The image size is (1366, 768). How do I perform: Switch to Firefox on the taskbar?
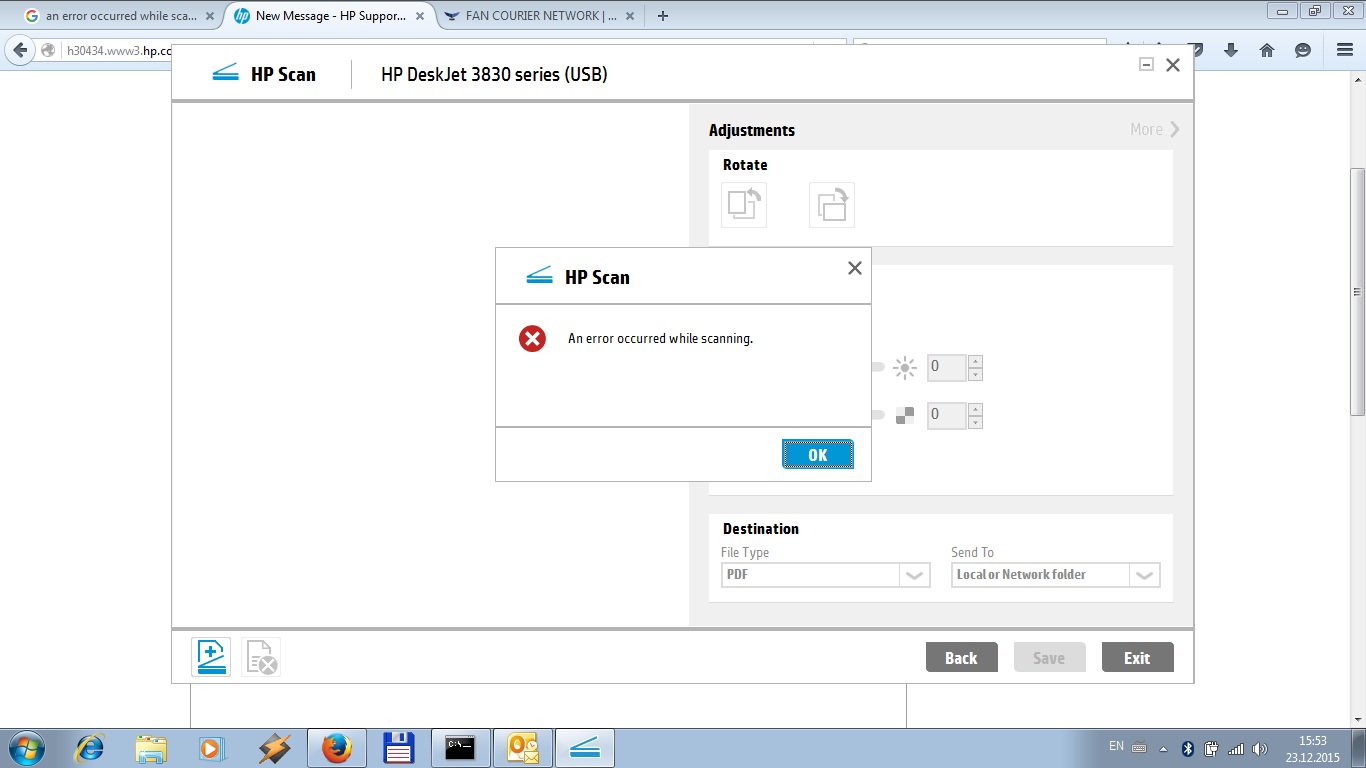pyautogui.click(x=336, y=748)
